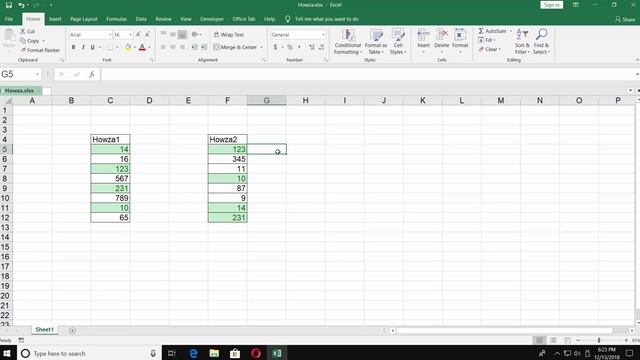
Task: Click the Windows taskbar search box
Action: coord(89,353)
